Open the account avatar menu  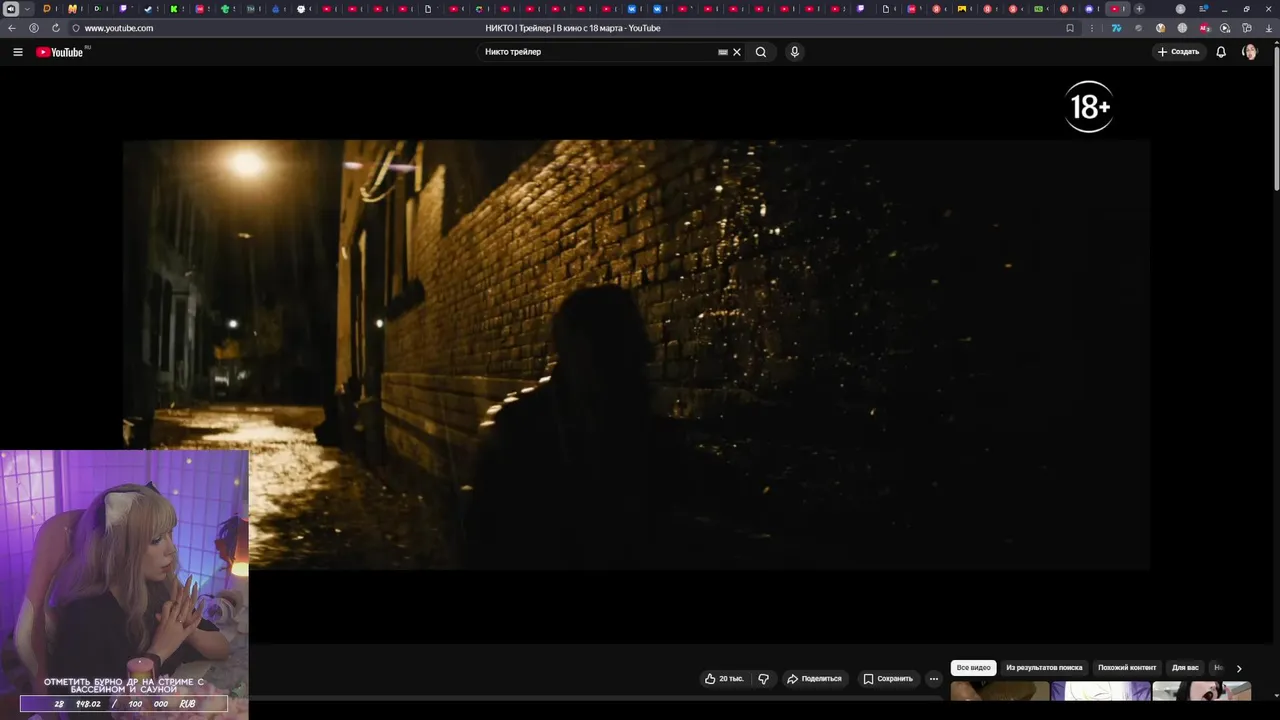pyautogui.click(x=1249, y=52)
